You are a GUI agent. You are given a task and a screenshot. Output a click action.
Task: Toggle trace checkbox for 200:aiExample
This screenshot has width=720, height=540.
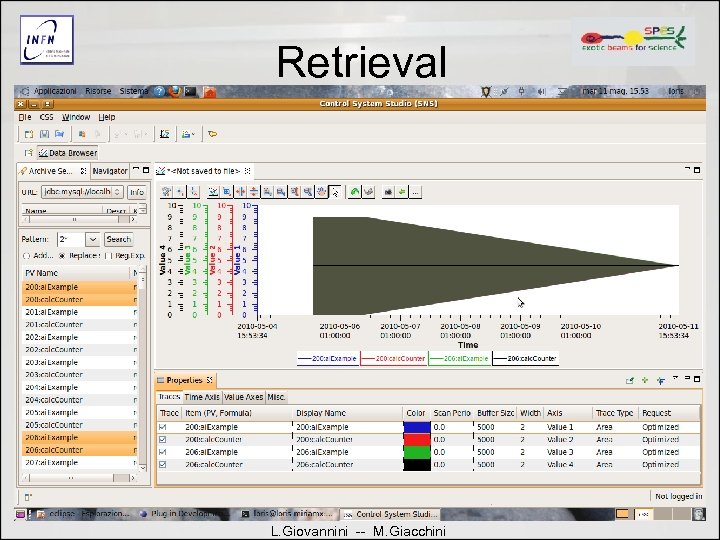[163, 427]
